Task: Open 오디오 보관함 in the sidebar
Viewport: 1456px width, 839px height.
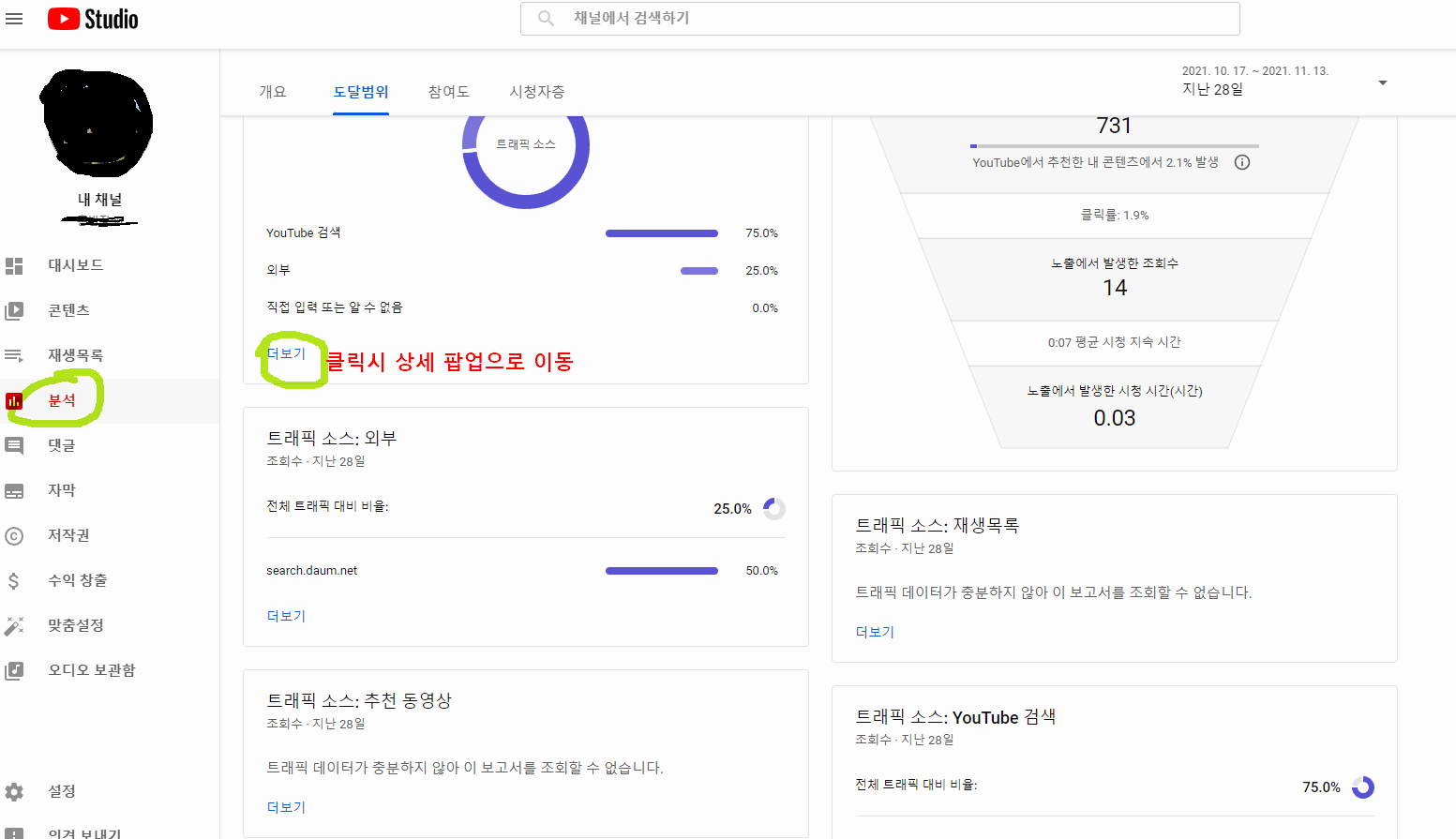Action: (x=92, y=670)
